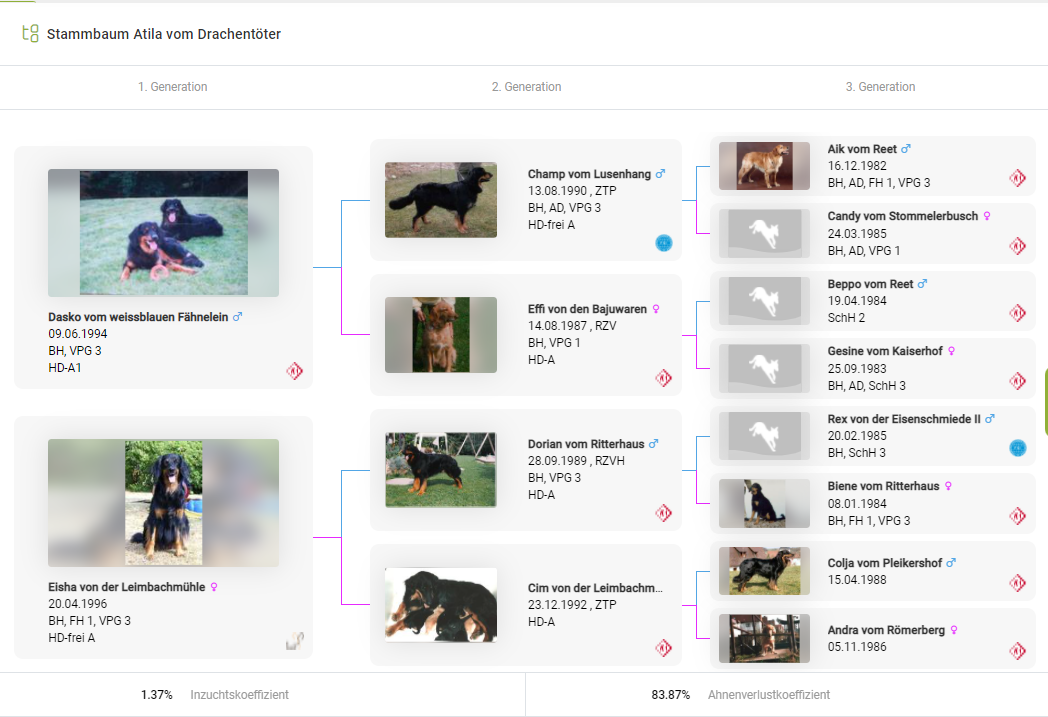
Task: Open Candy vom Stommelerbusch name link
Action: tap(902, 216)
